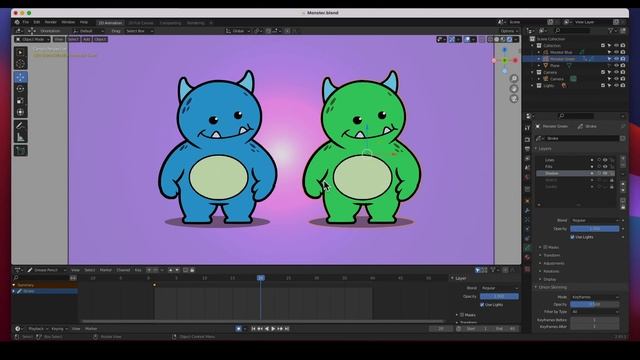Click the blue Z axis gizmo ball
The height and width of the screenshot is (360, 640).
click(505, 50)
